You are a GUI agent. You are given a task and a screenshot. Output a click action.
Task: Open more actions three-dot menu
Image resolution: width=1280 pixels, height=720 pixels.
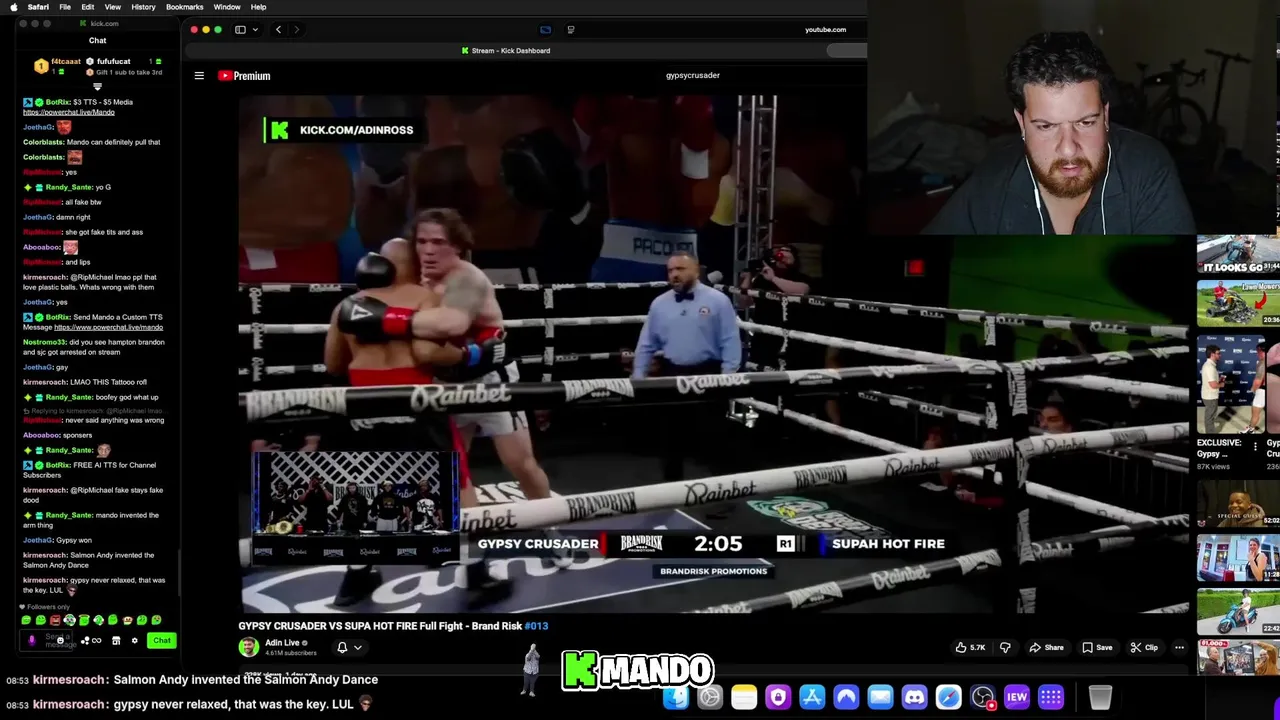pyautogui.click(x=1179, y=647)
